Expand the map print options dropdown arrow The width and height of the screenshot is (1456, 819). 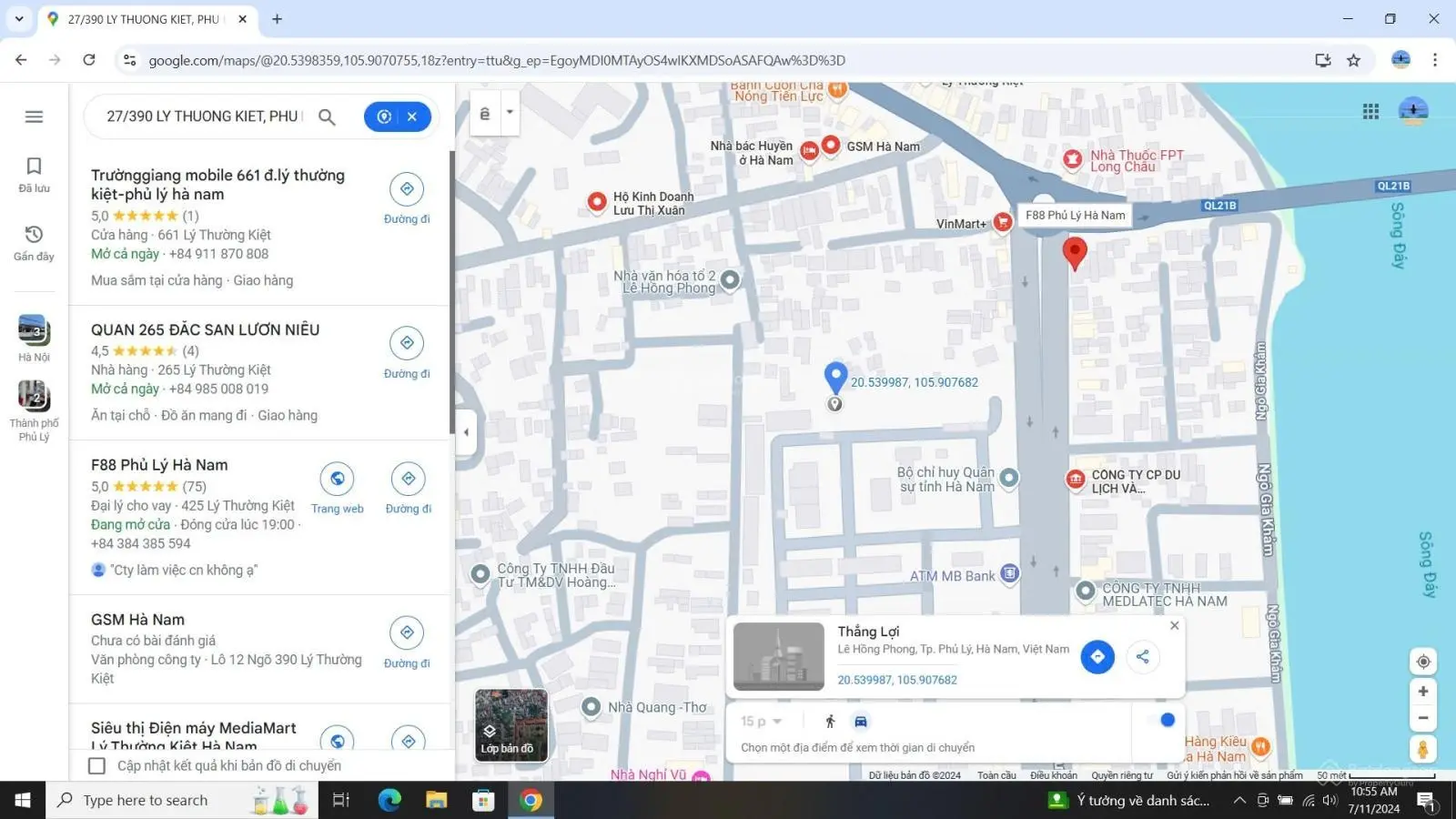510,113
